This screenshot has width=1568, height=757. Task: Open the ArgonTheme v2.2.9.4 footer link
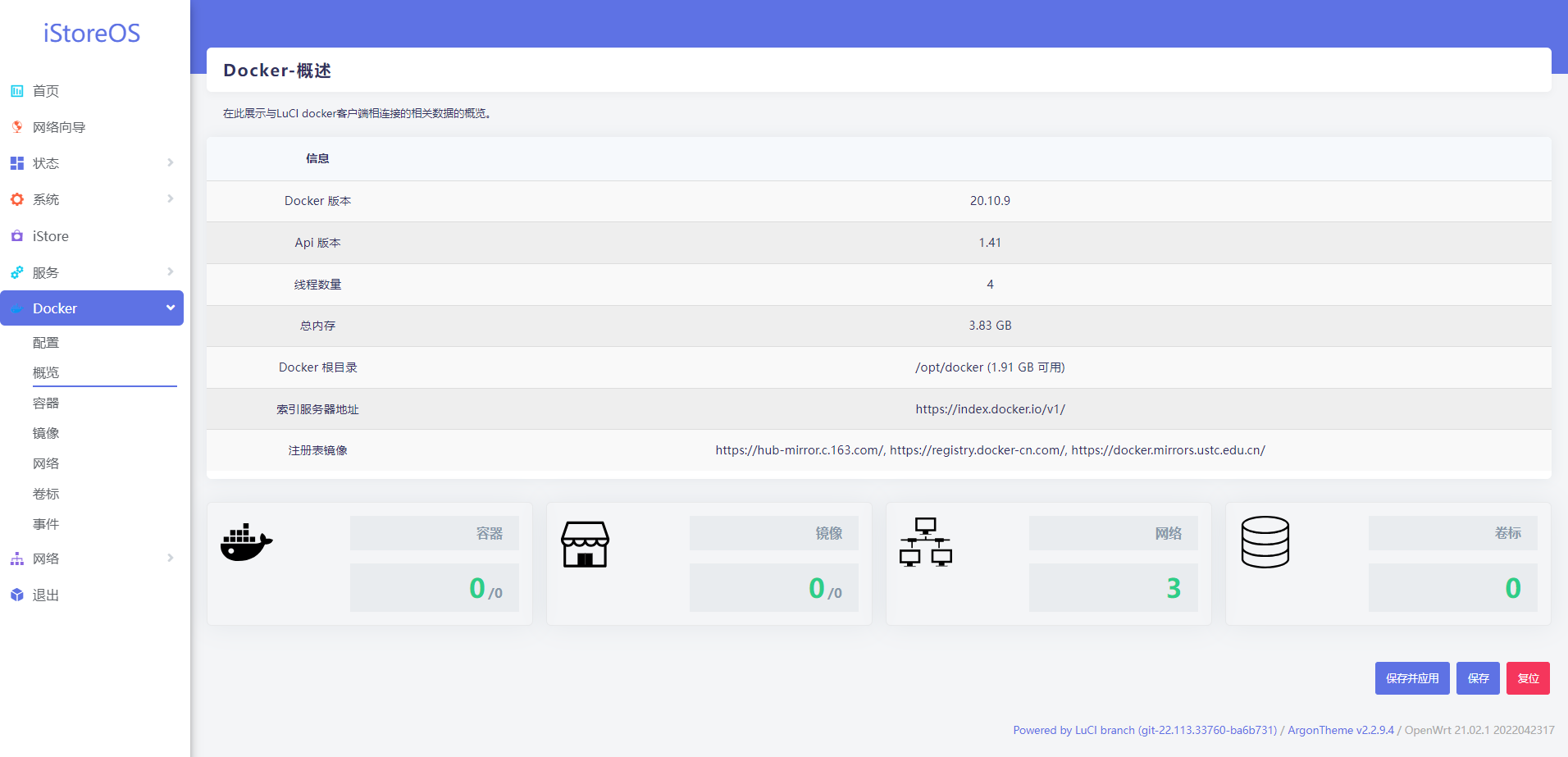[x=1340, y=730]
